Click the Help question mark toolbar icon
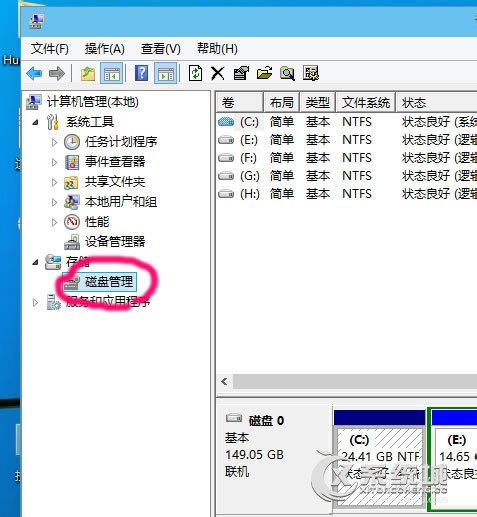Image resolution: width=477 pixels, height=517 pixels. click(141, 73)
